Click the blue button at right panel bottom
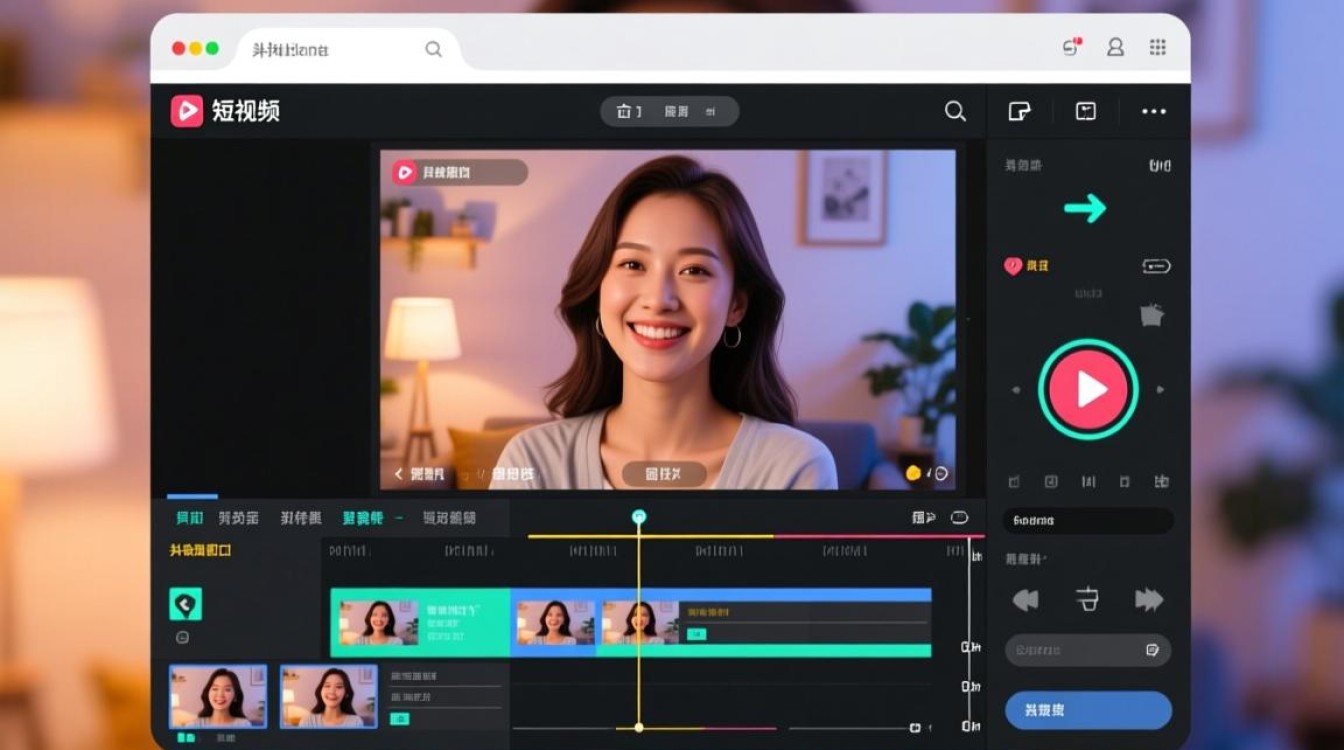Image resolution: width=1344 pixels, height=750 pixels. (1088, 710)
